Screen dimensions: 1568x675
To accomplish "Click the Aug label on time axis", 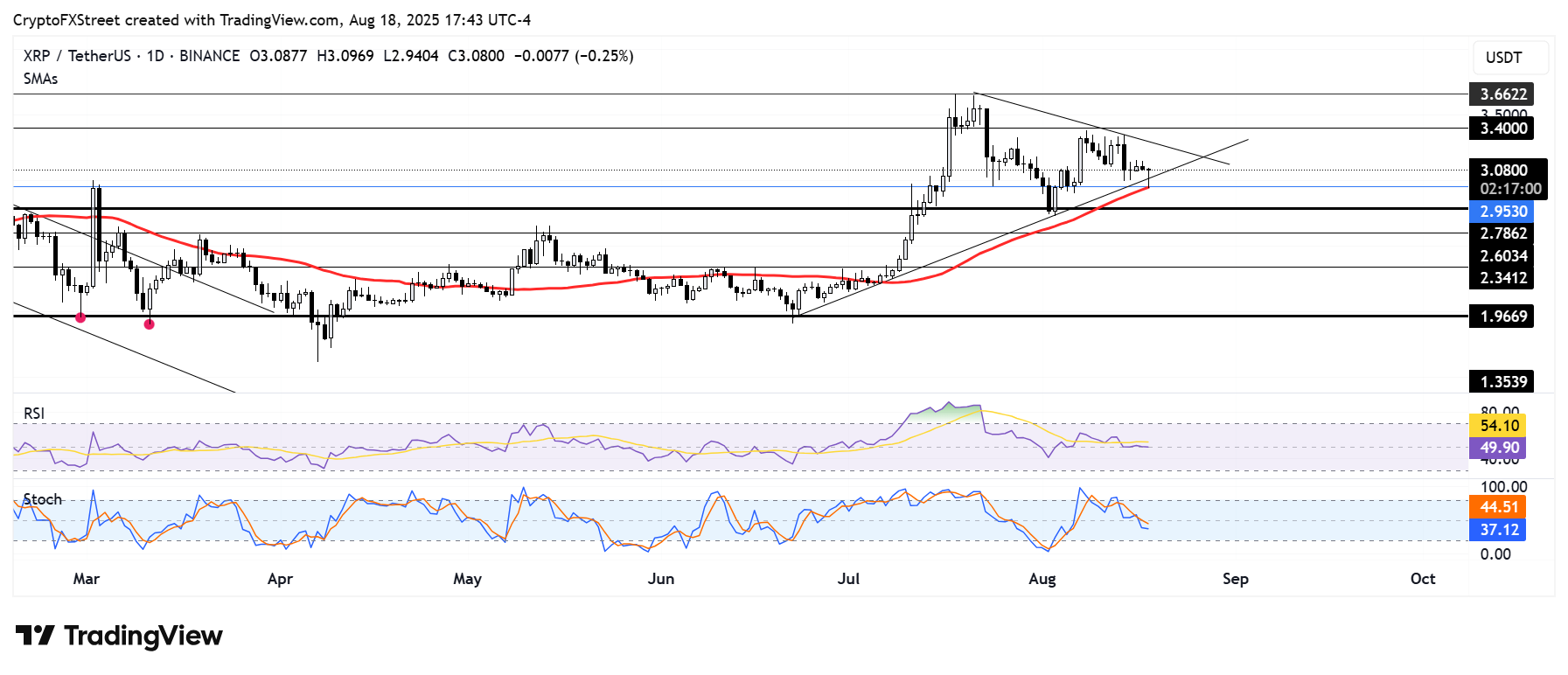I will point(1042,579).
